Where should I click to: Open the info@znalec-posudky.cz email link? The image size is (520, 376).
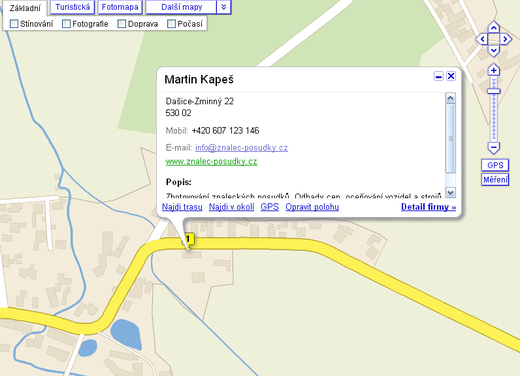point(241,148)
